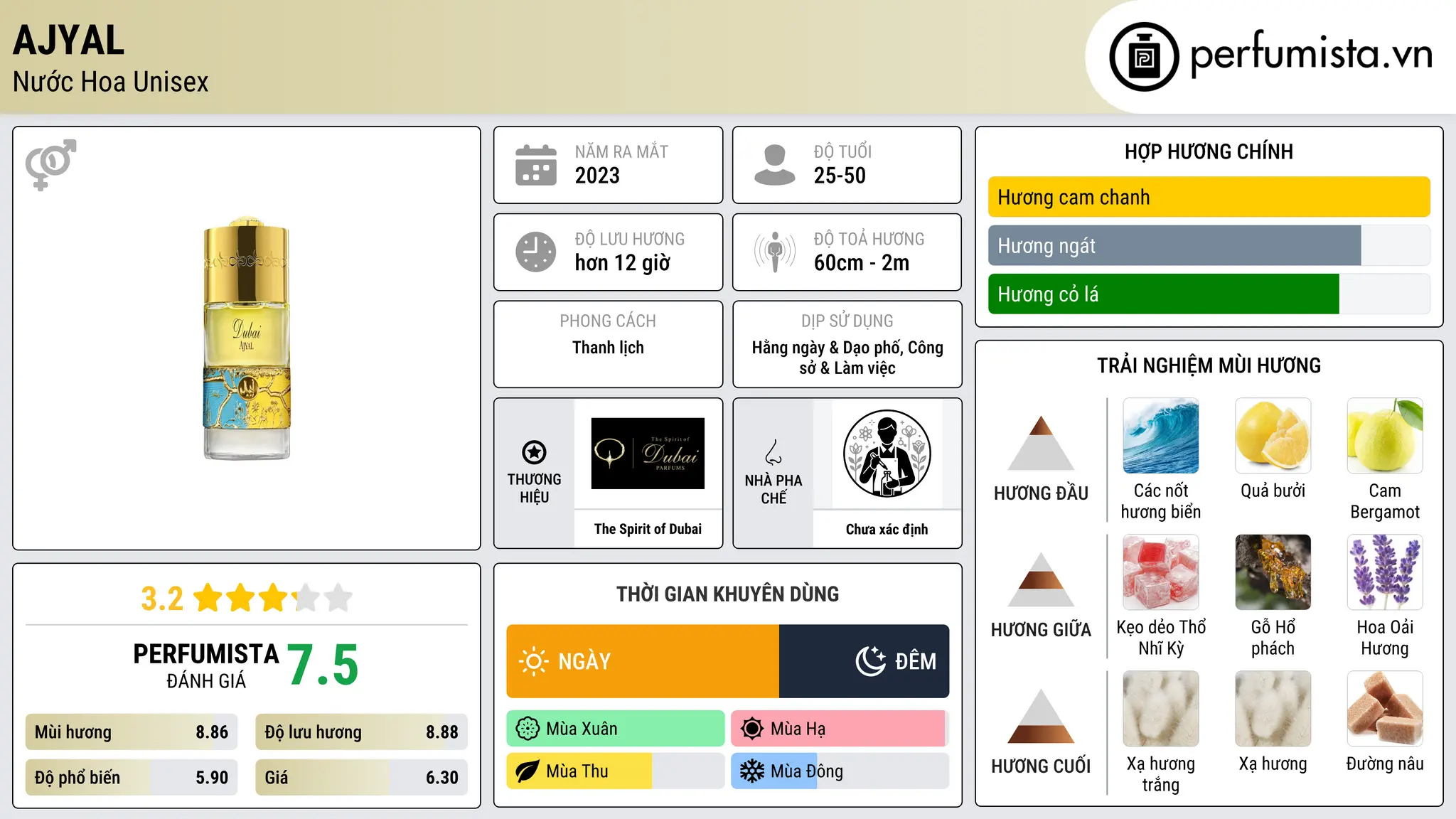The image size is (1456, 819).
Task: Click the Mùi hương 8.86 score bar
Action: point(132,732)
